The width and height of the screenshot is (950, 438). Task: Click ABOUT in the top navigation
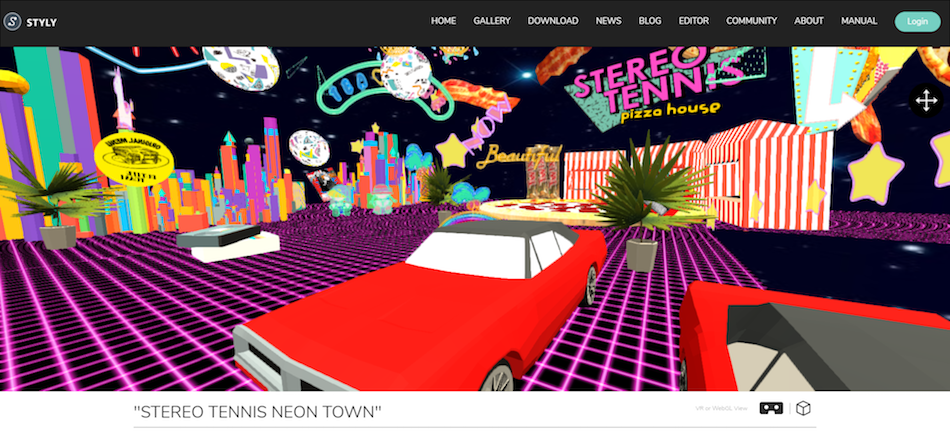(x=809, y=21)
